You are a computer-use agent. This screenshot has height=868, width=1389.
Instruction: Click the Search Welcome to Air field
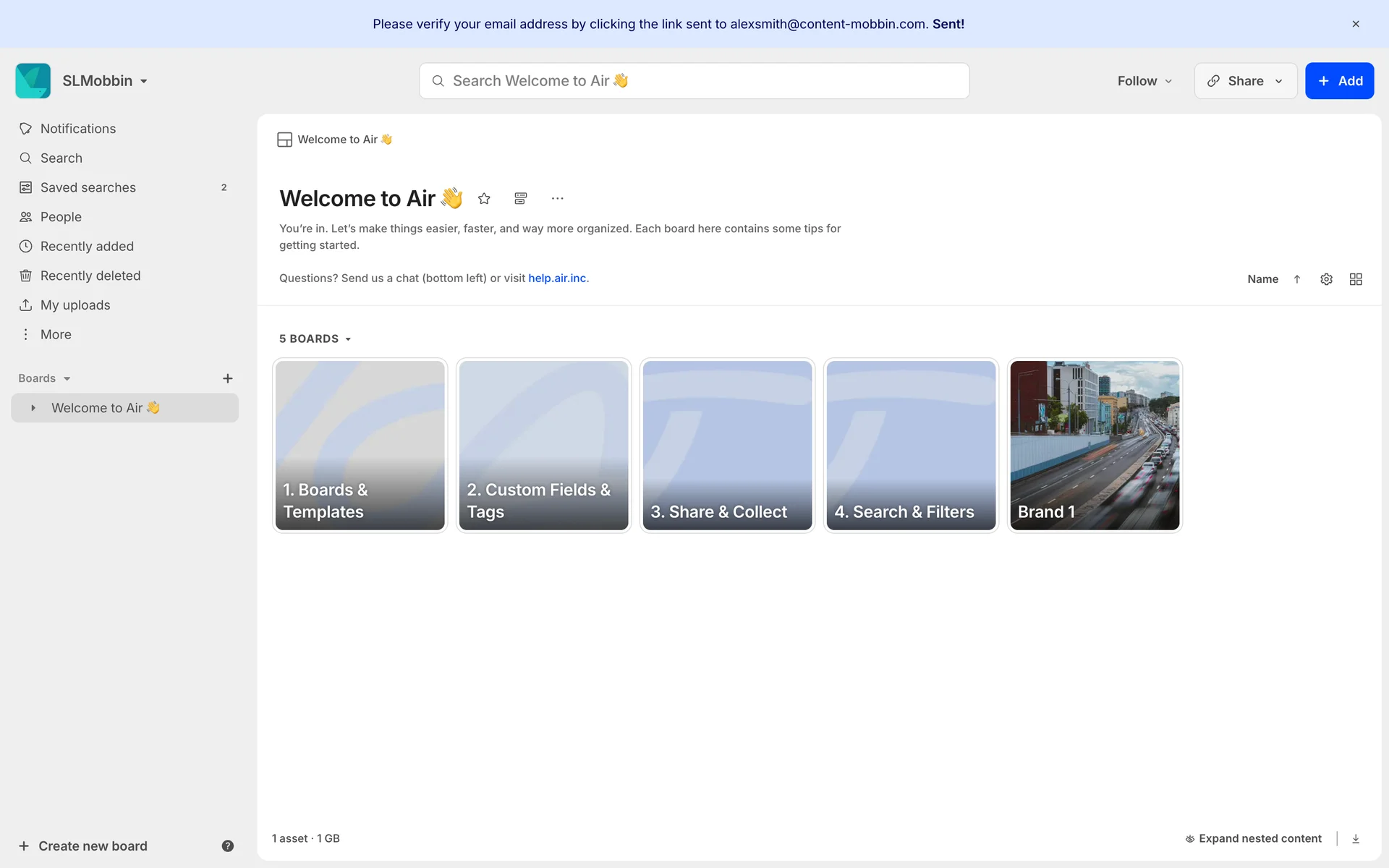click(694, 81)
